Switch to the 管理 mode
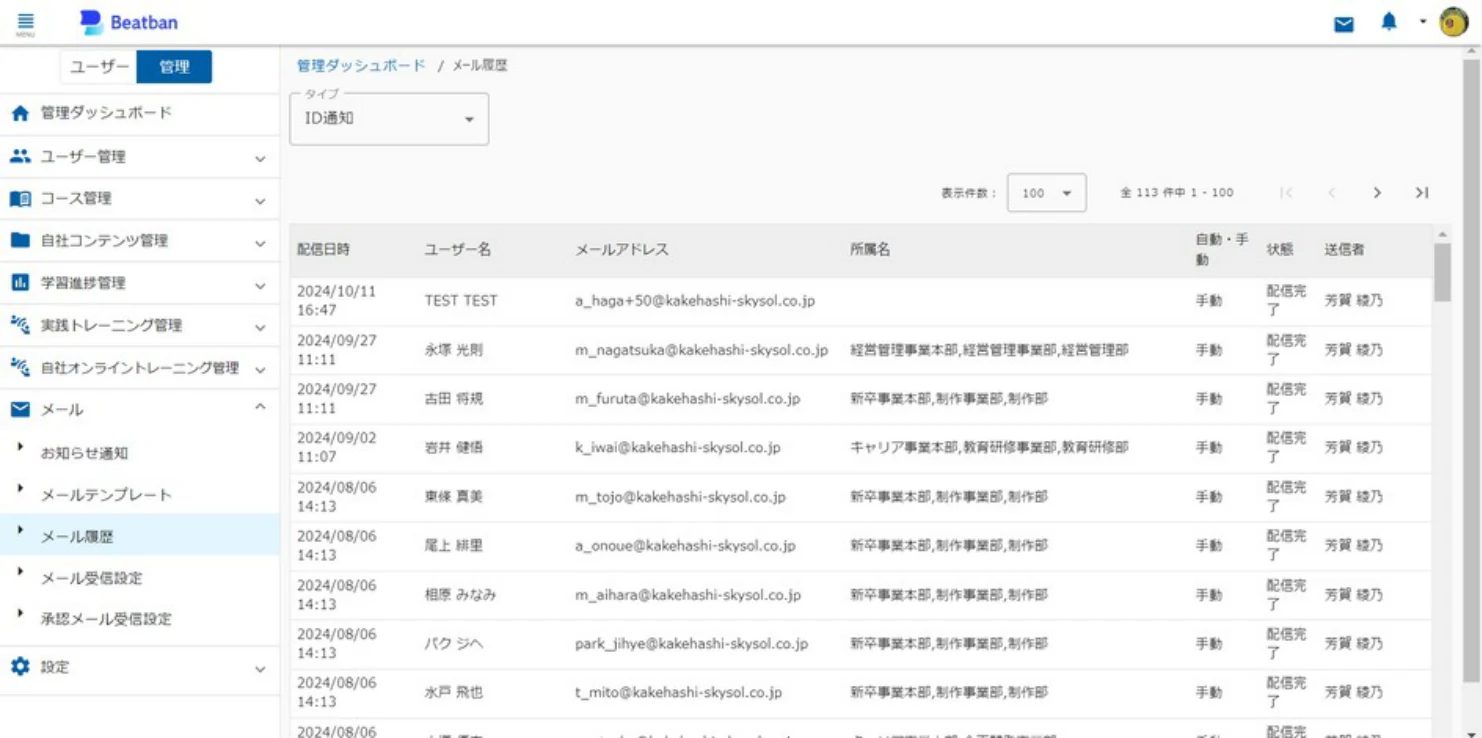 click(x=174, y=66)
